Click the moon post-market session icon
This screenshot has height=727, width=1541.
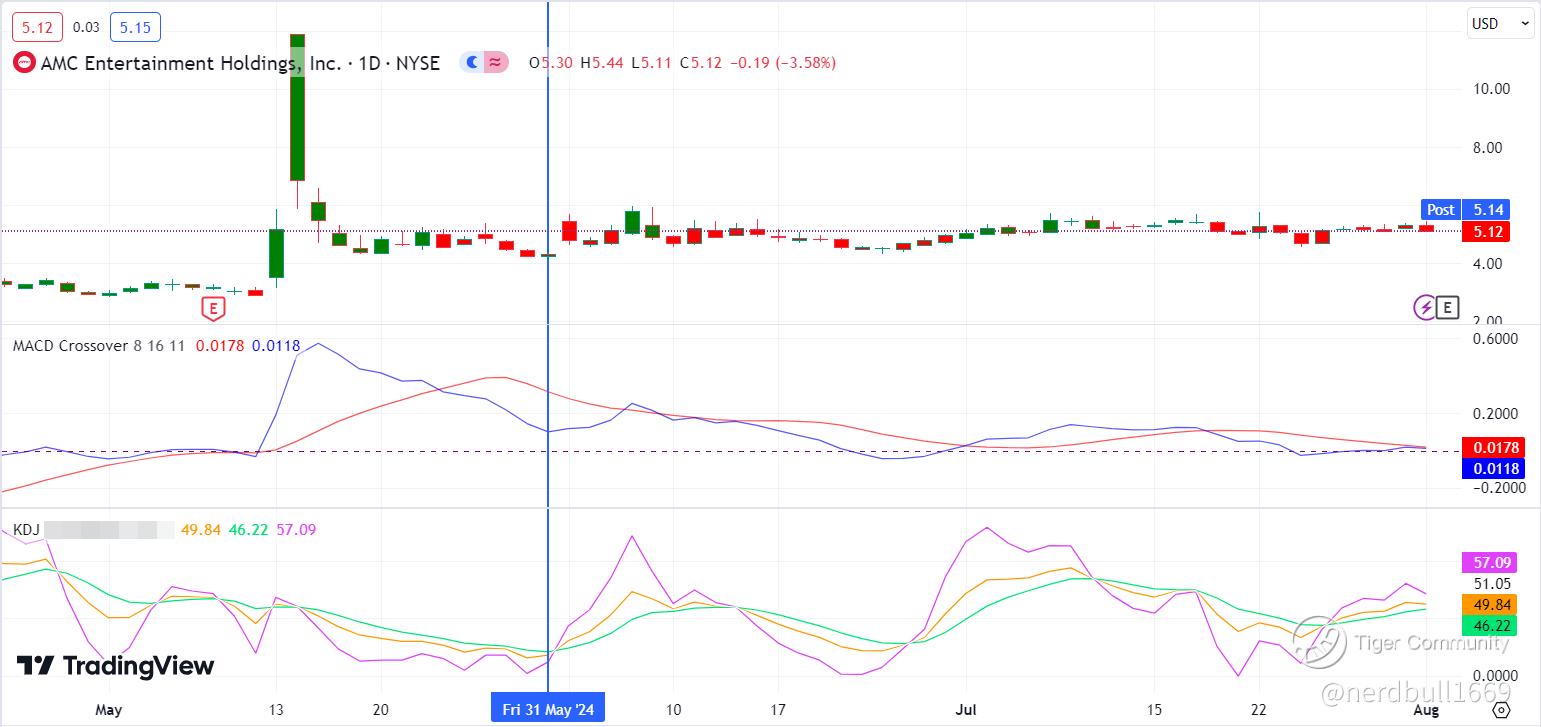point(471,63)
